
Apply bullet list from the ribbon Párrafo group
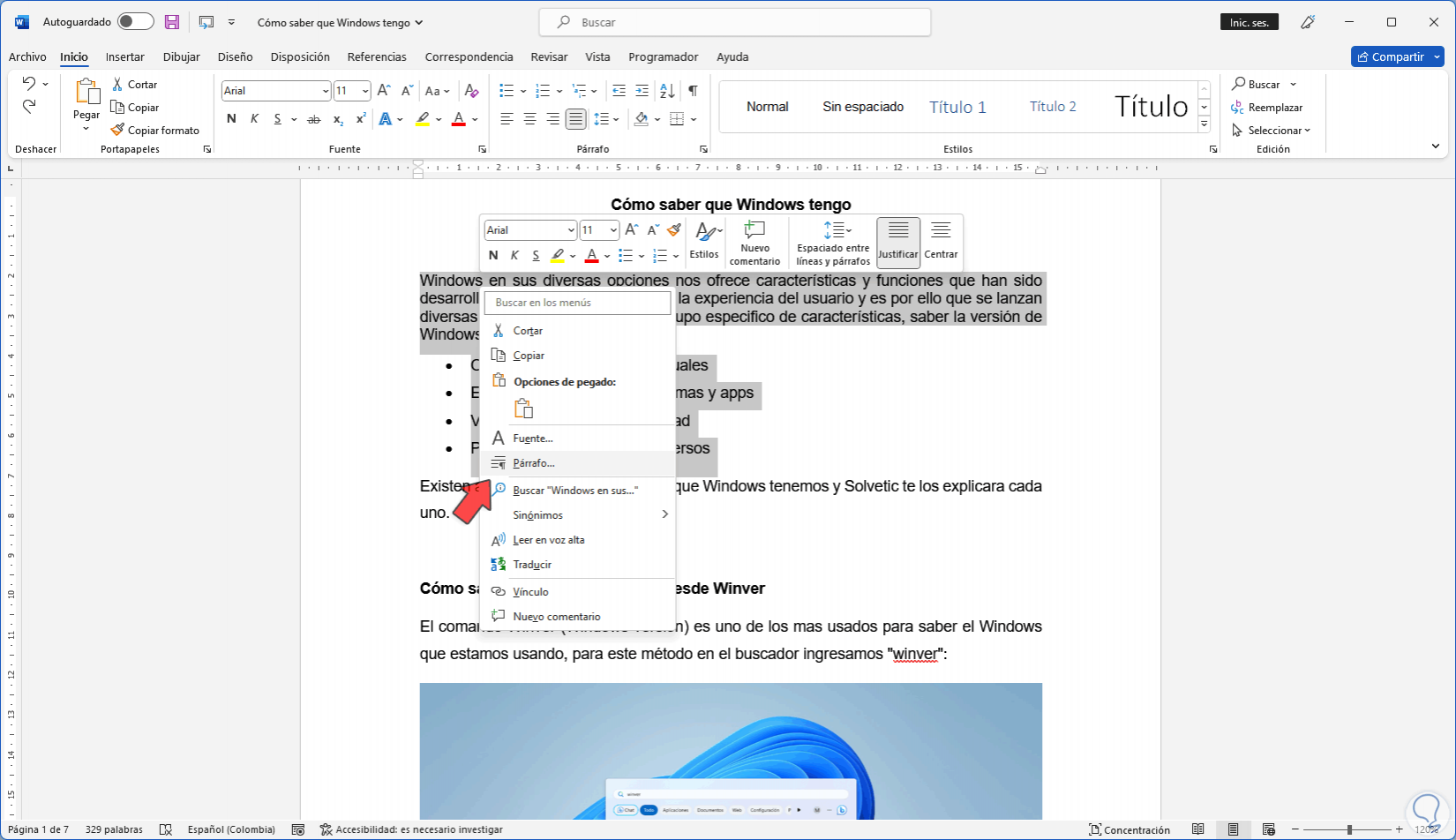pos(507,90)
